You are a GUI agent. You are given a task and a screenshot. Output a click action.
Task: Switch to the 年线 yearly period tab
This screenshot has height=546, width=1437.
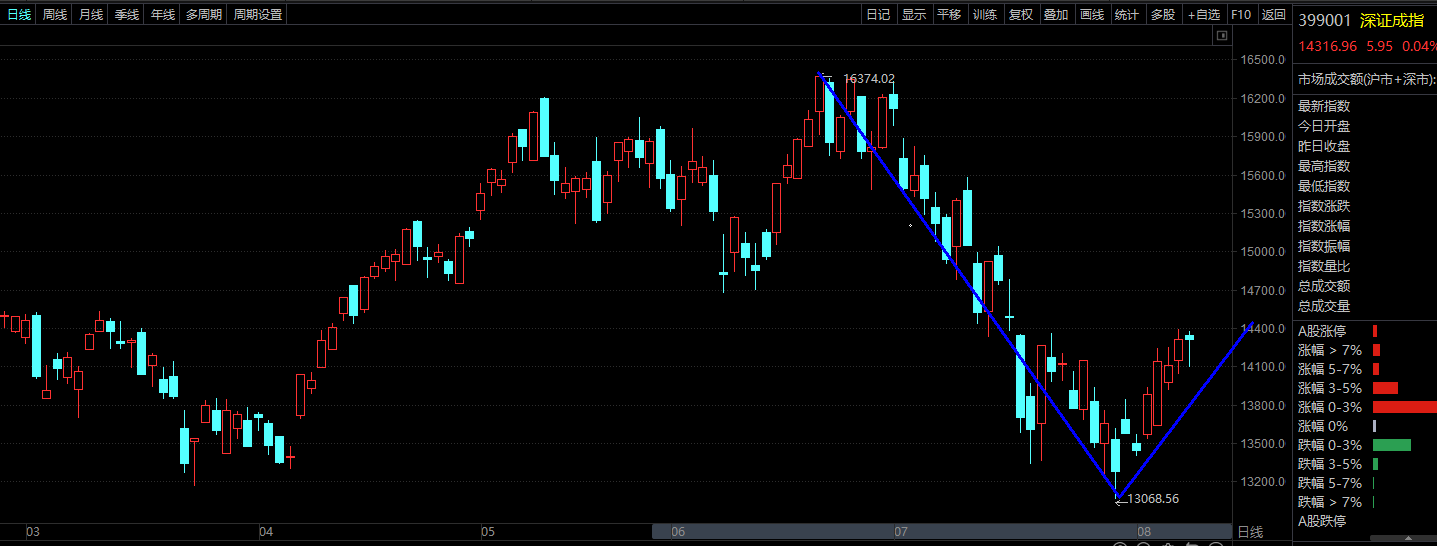(163, 15)
